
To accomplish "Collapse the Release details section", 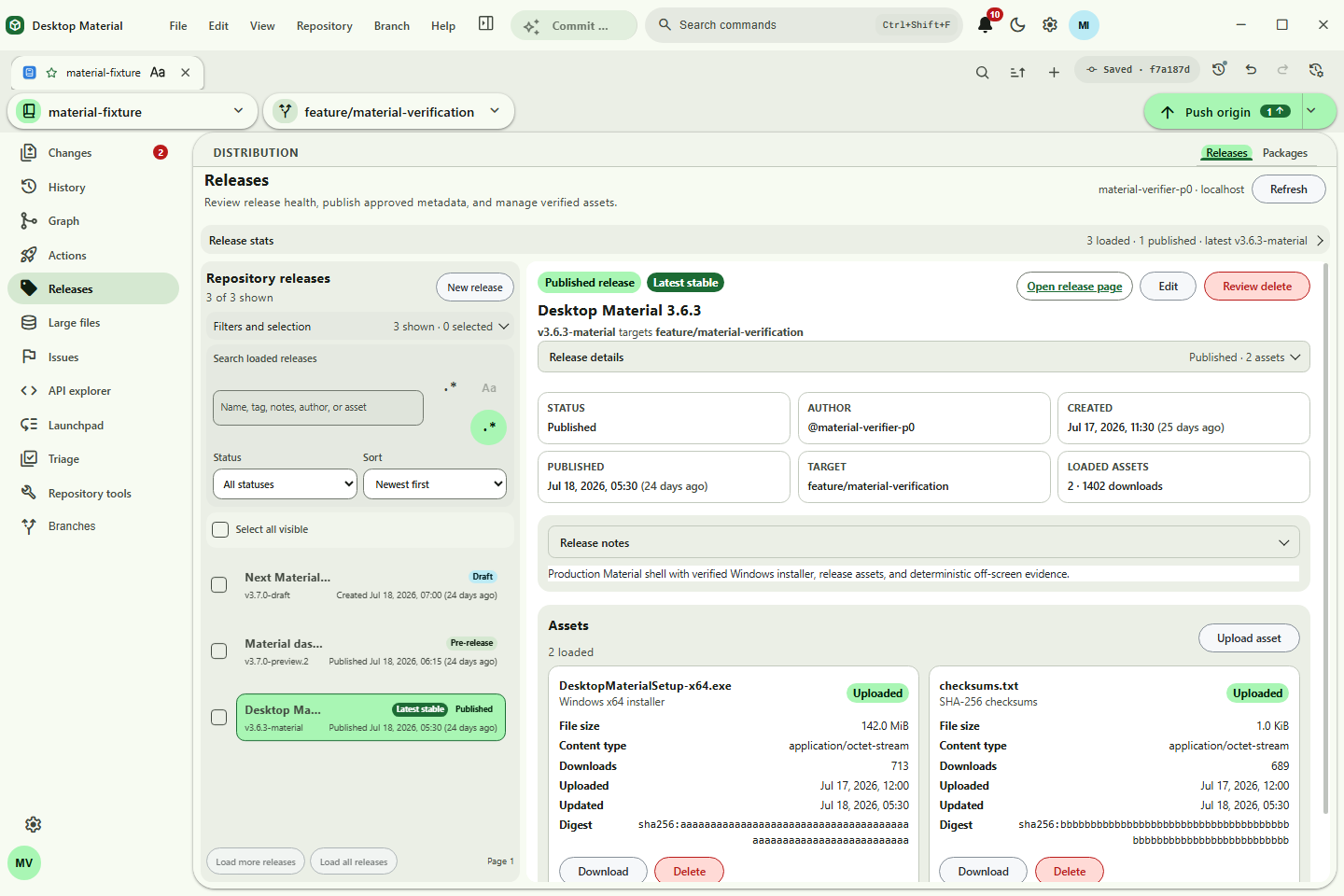I will click(924, 357).
